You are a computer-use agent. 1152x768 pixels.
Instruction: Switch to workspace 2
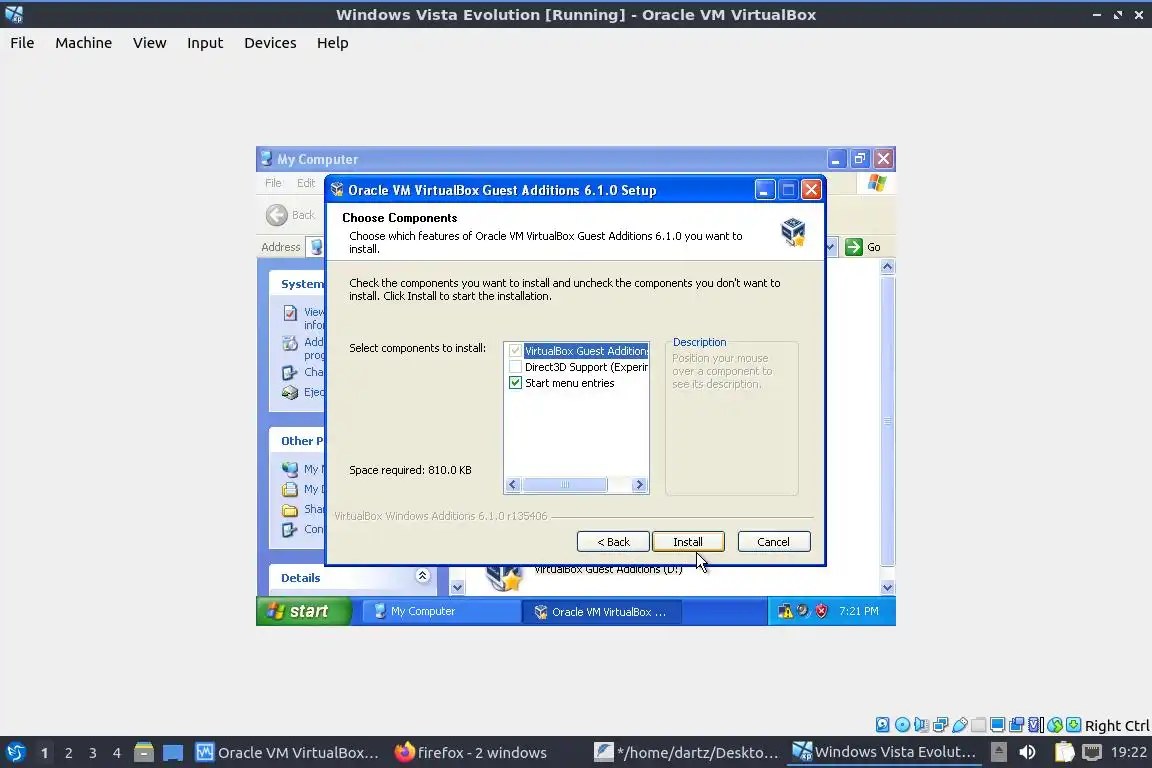(68, 753)
